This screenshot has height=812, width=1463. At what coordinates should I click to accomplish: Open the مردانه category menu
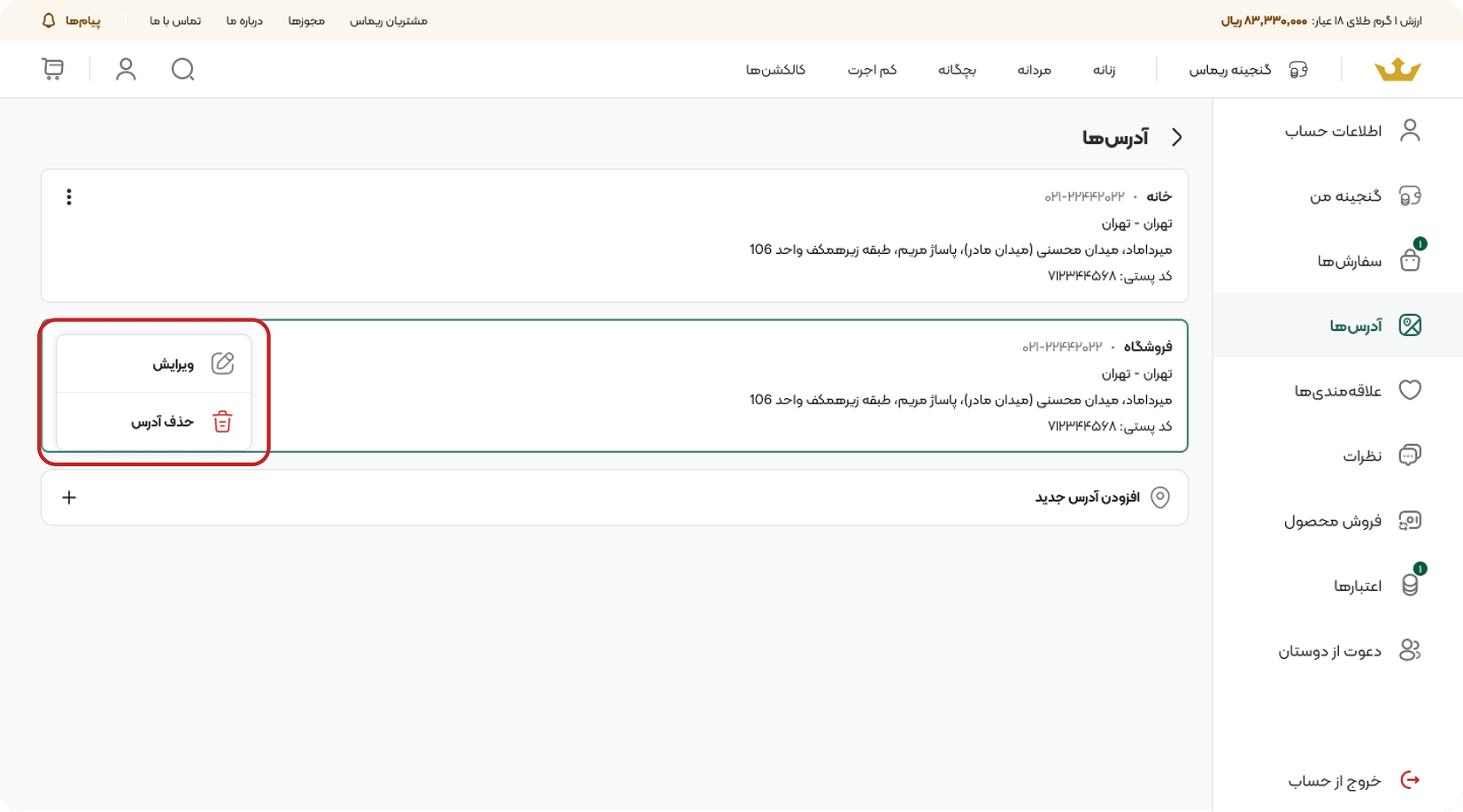click(x=1034, y=70)
